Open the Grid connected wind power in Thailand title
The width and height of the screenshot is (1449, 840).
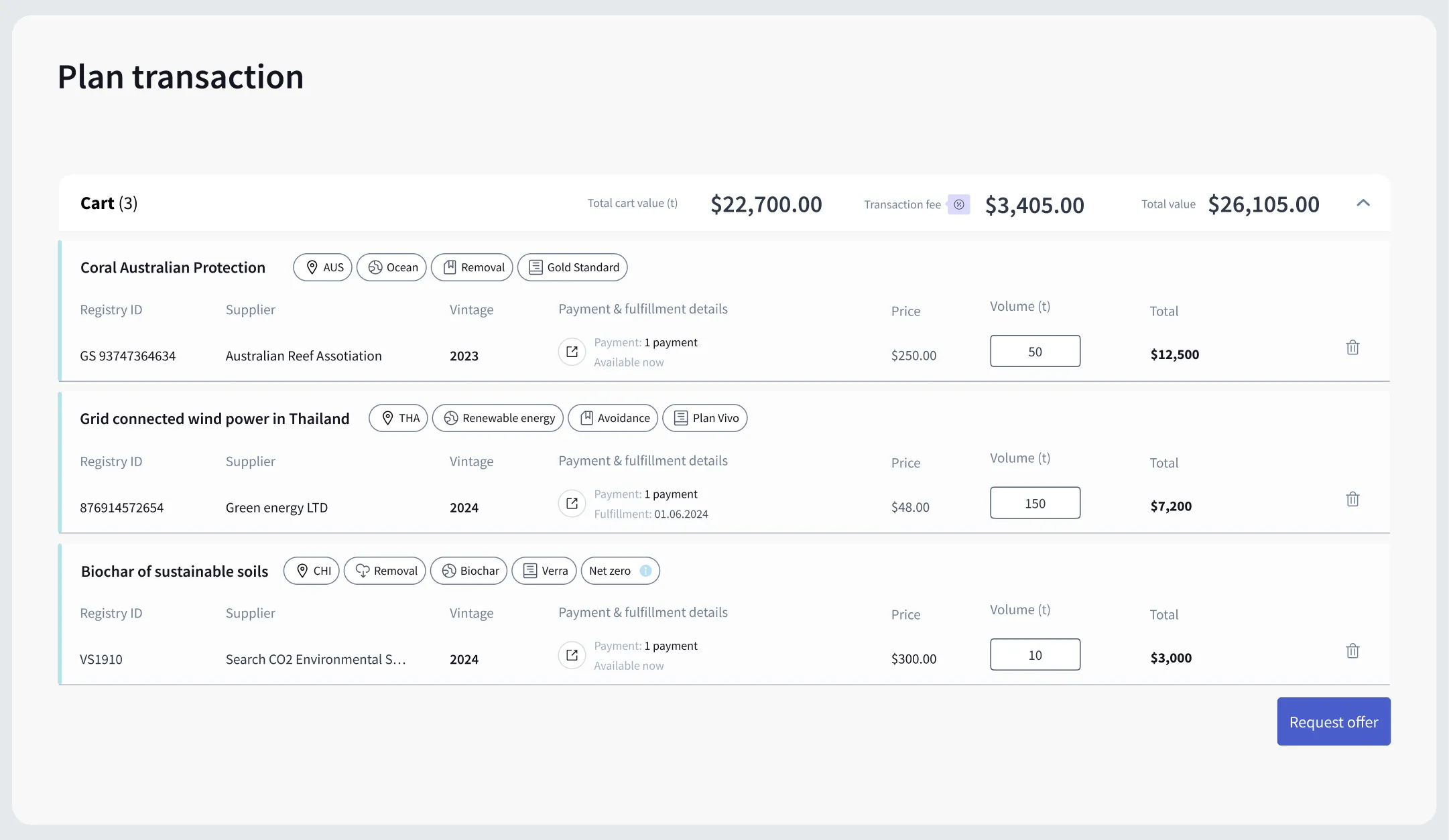214,419
